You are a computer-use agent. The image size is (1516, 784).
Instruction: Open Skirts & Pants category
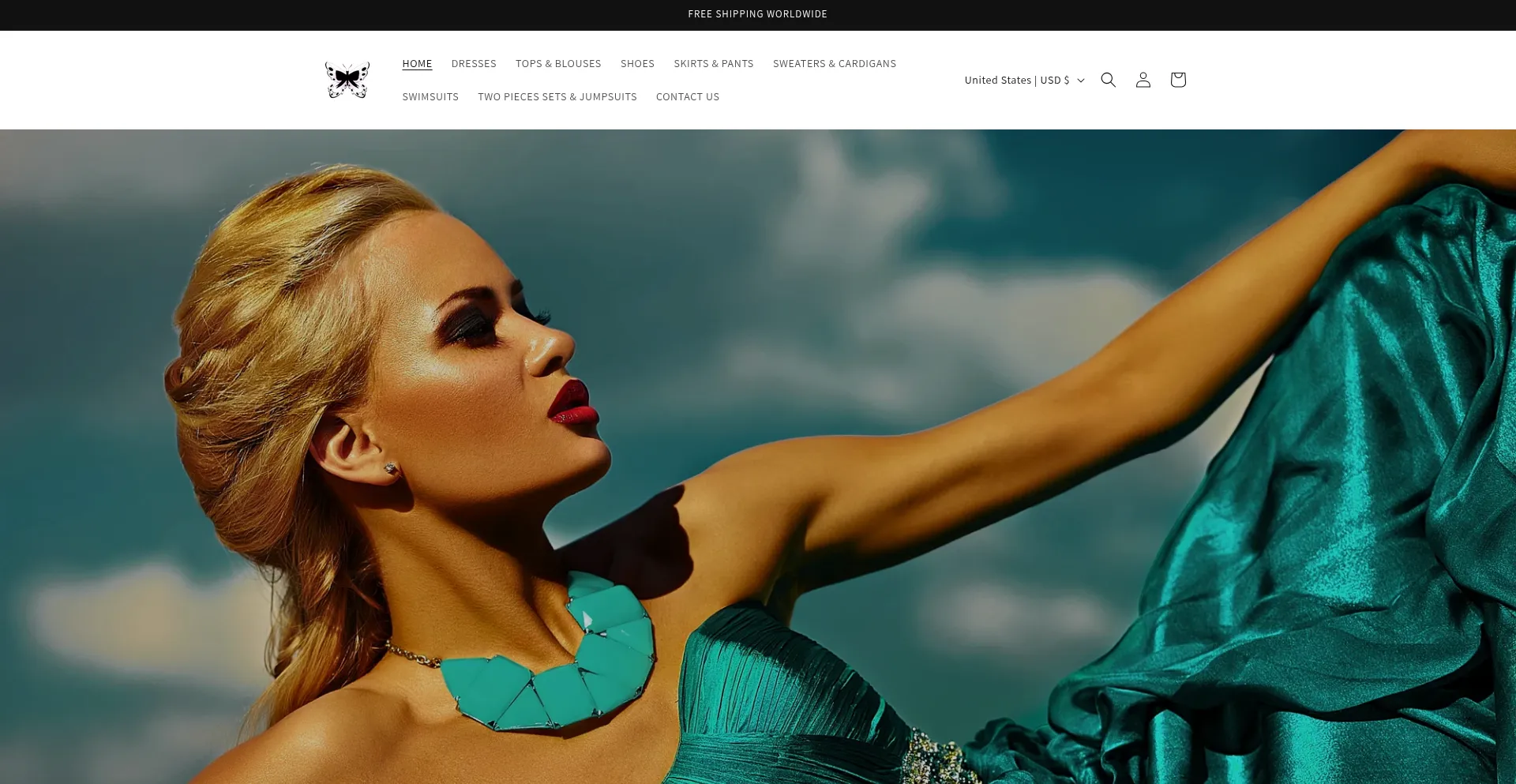[714, 64]
